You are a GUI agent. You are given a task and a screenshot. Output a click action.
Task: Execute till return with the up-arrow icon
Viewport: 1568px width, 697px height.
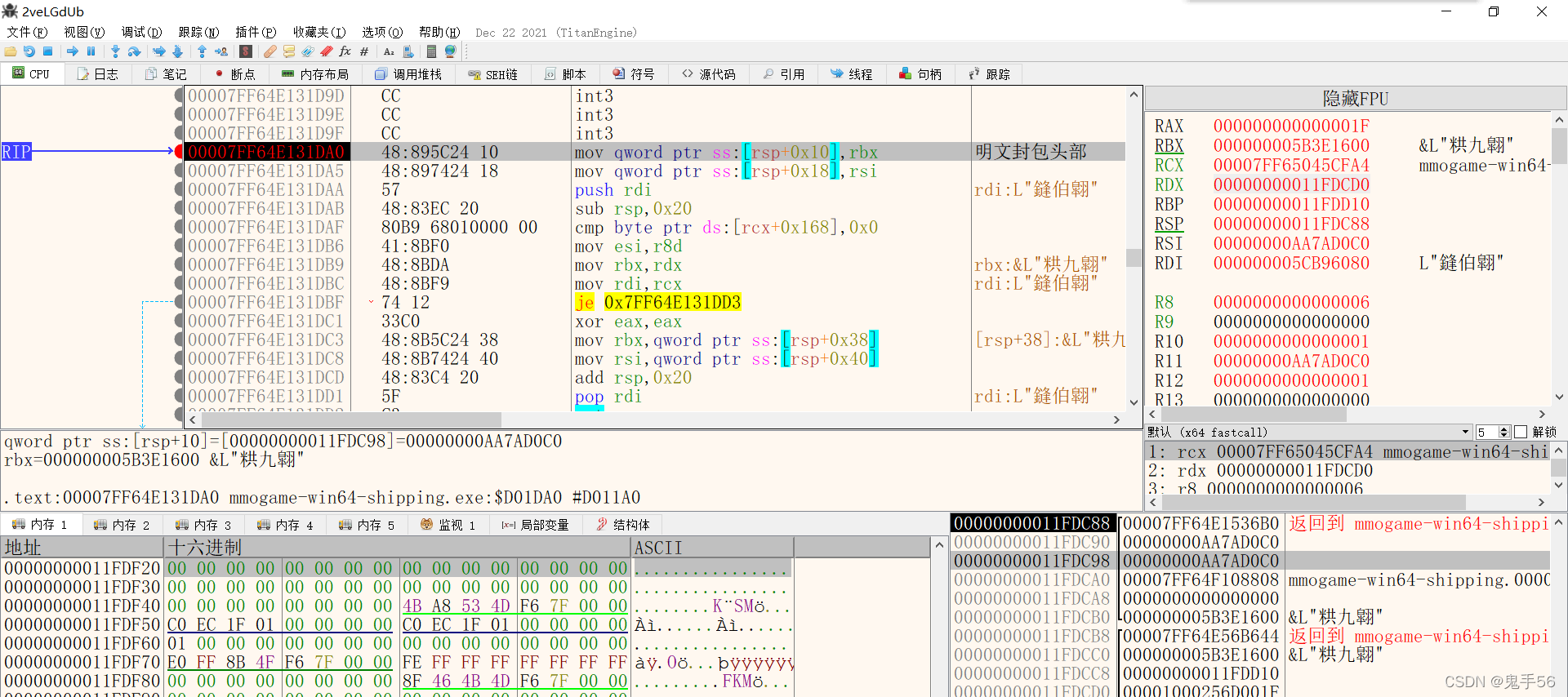[202, 51]
